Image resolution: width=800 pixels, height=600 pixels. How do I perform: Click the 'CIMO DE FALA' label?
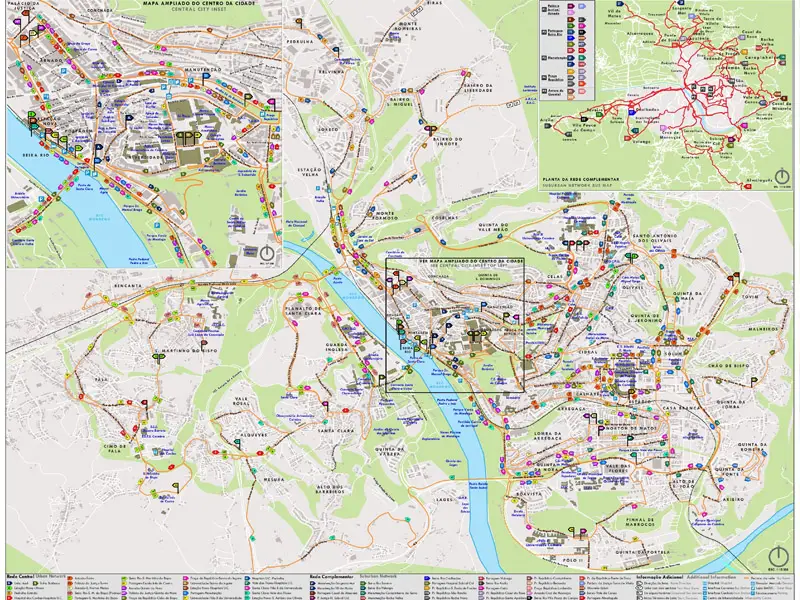point(113,448)
